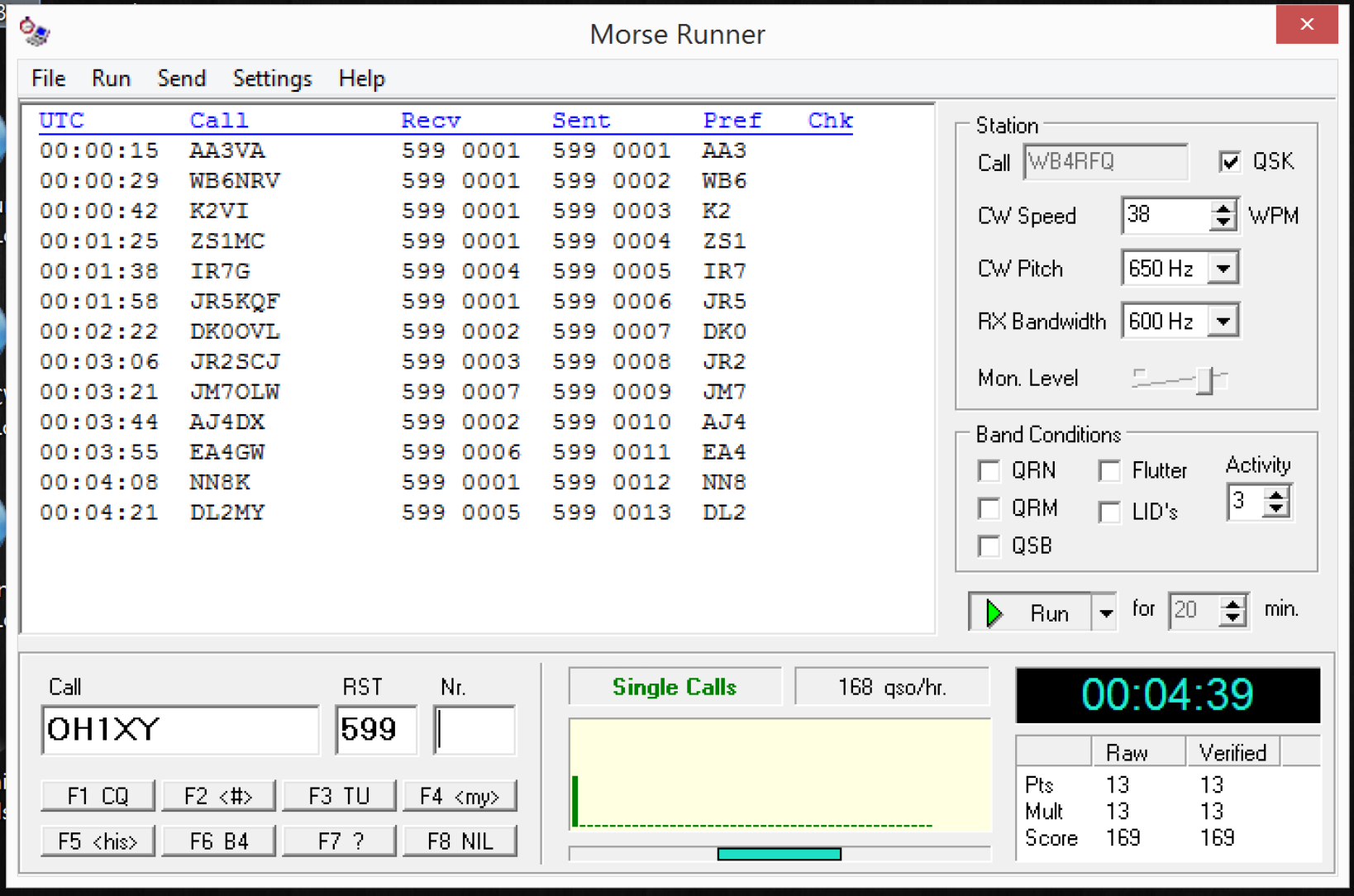
Task: Click the F6 B4 button
Action: [x=218, y=841]
